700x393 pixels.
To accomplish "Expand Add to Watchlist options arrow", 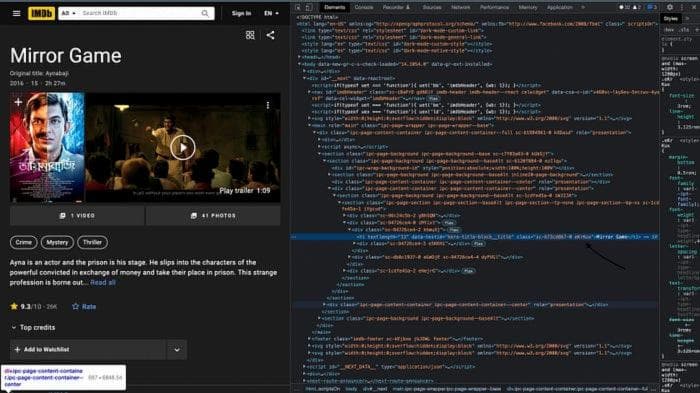I will (x=177, y=350).
